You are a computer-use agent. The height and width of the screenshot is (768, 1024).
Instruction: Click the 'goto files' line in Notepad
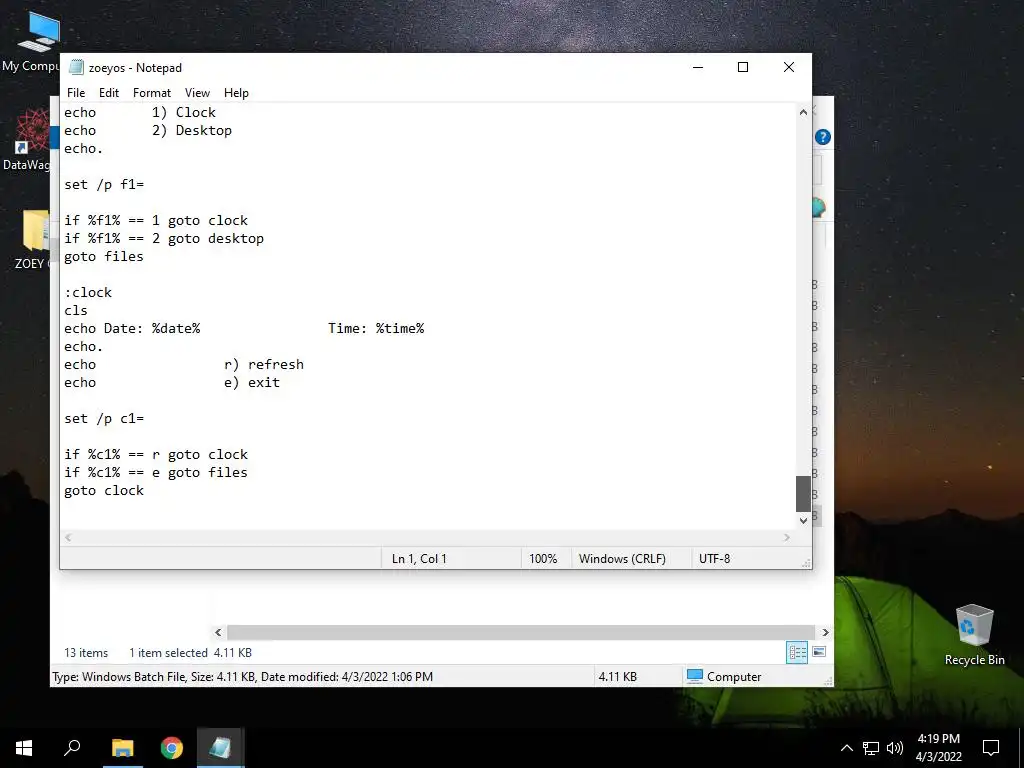pos(104,256)
